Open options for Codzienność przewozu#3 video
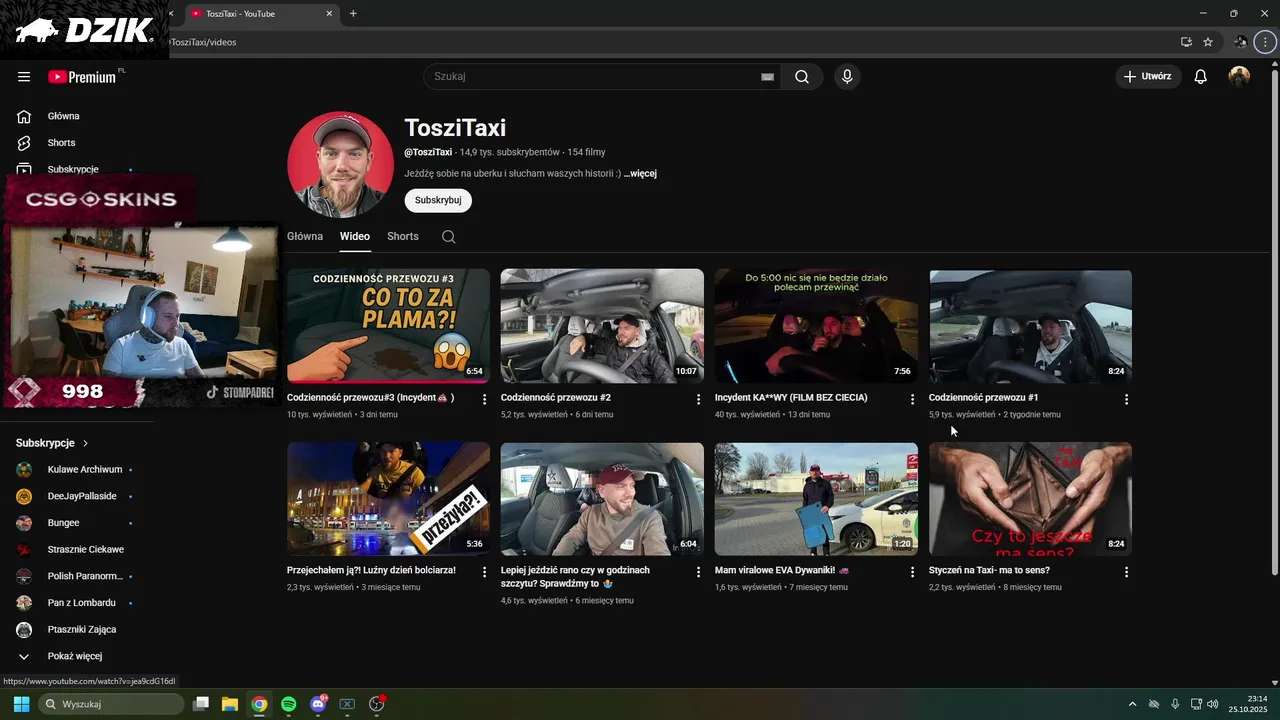 point(485,399)
